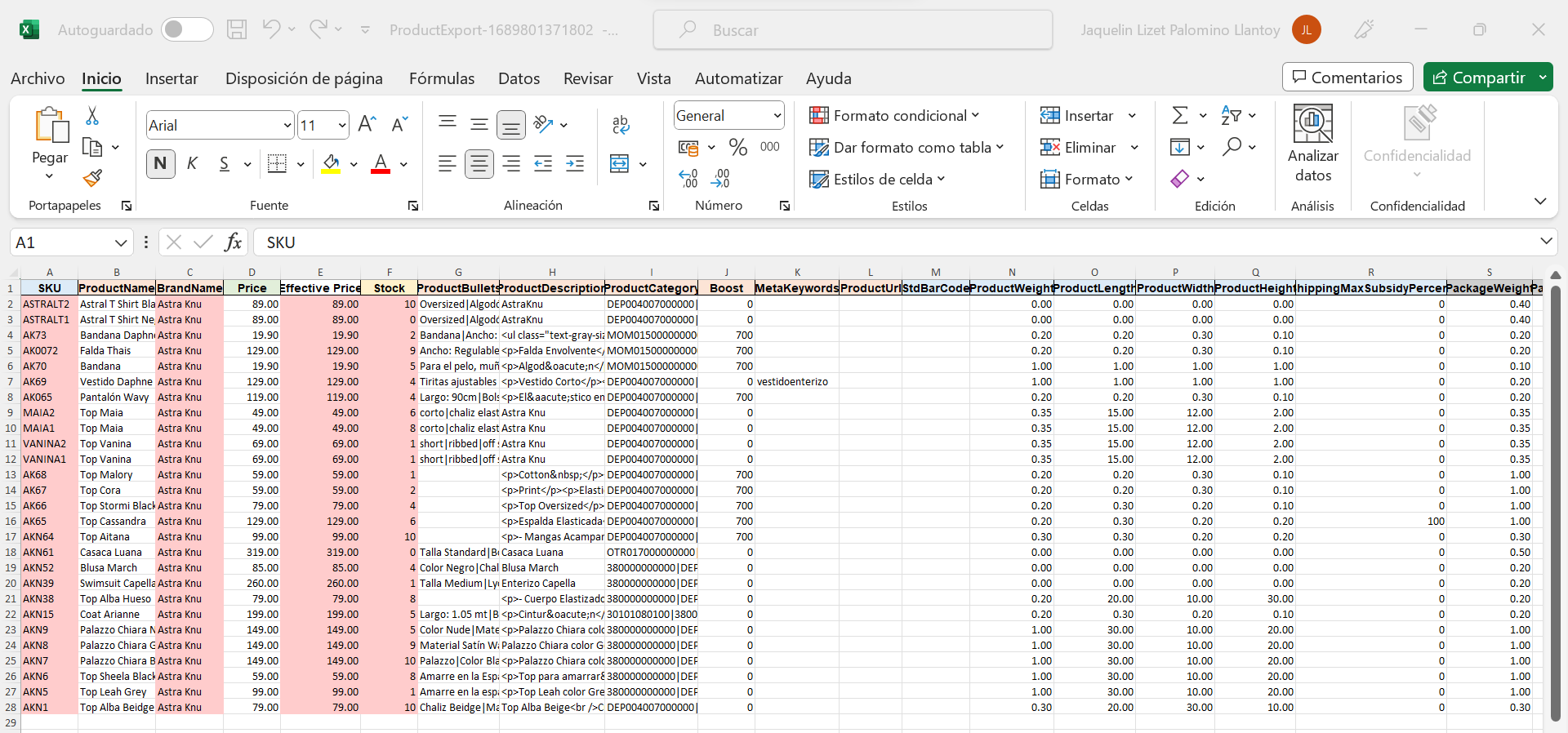Click the Redo arrow icon

(x=318, y=29)
